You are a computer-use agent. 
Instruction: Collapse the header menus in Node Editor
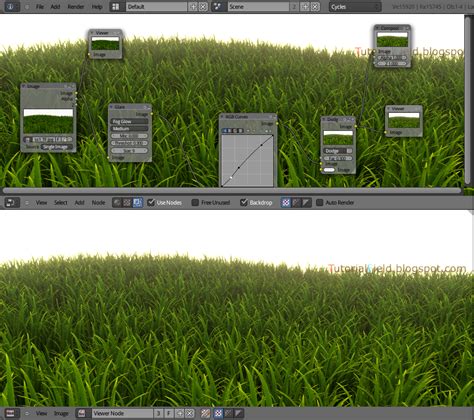[27, 202]
